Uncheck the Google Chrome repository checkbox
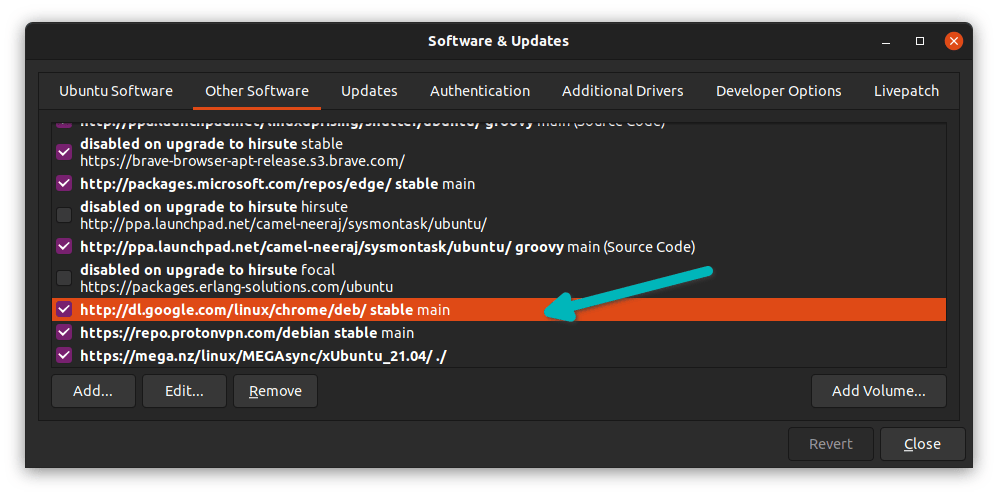This screenshot has height=496, width=998. click(64, 310)
